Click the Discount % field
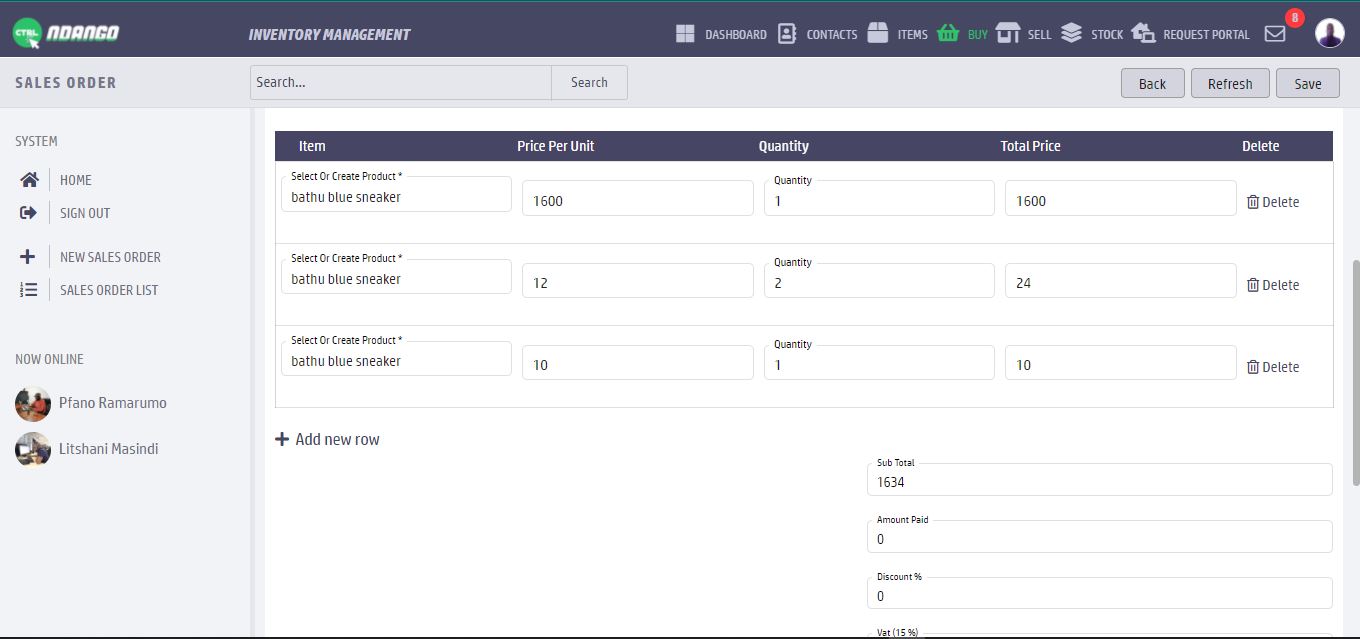The image size is (1360, 639). (1099, 595)
